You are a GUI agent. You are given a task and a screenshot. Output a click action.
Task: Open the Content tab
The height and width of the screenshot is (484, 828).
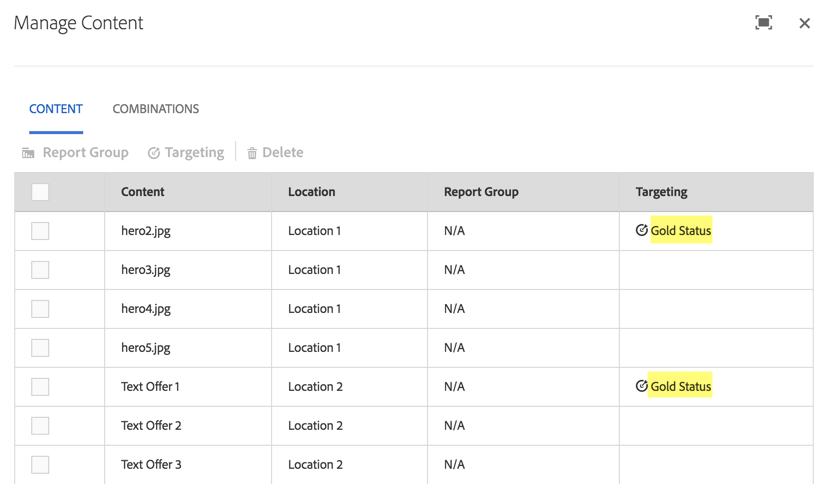pyautogui.click(x=56, y=109)
